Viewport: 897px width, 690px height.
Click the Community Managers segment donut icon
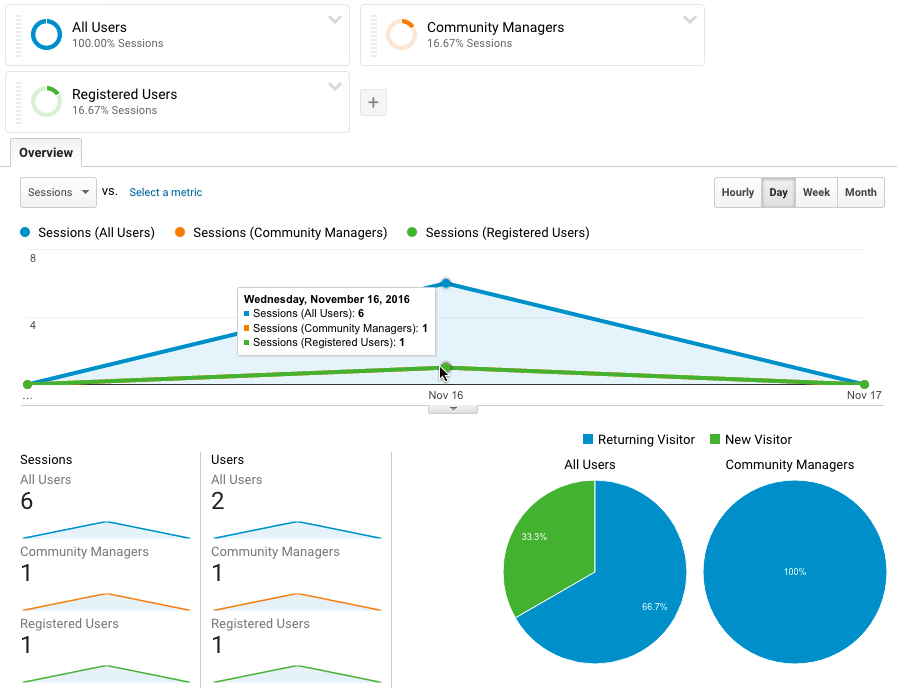pos(401,35)
